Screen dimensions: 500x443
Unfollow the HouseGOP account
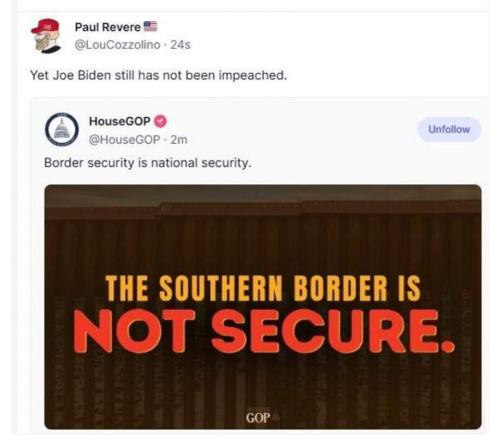(449, 129)
